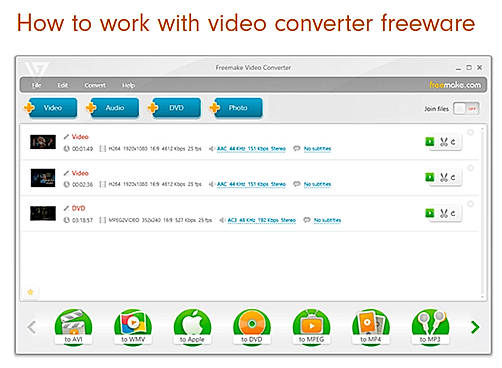Screen dimensions: 502x368
Task: Click the red DVD title text
Action: click(78, 208)
